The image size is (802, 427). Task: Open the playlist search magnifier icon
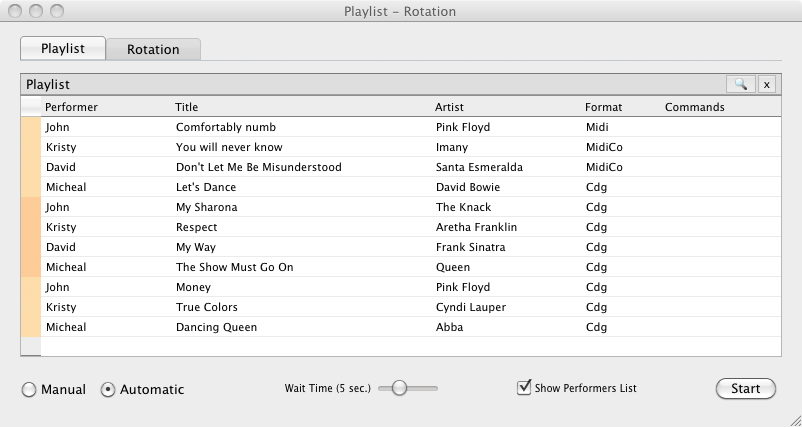(x=740, y=84)
